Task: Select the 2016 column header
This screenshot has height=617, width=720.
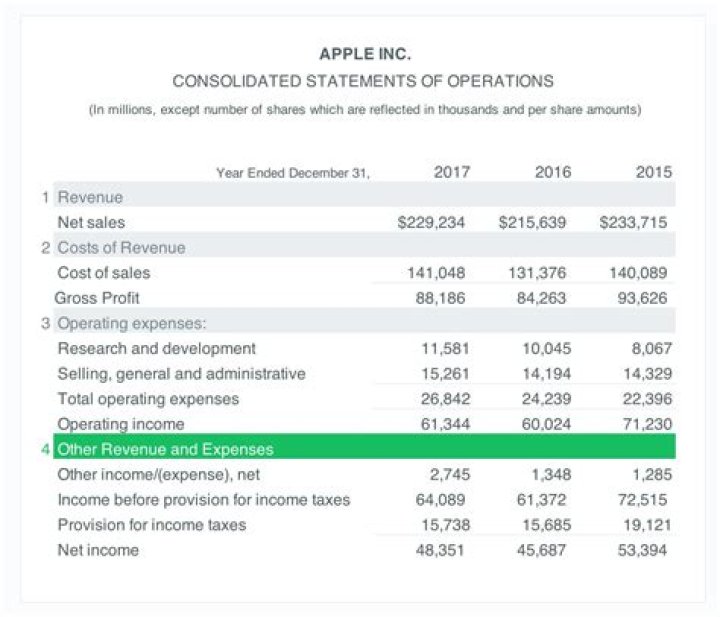Action: point(553,172)
